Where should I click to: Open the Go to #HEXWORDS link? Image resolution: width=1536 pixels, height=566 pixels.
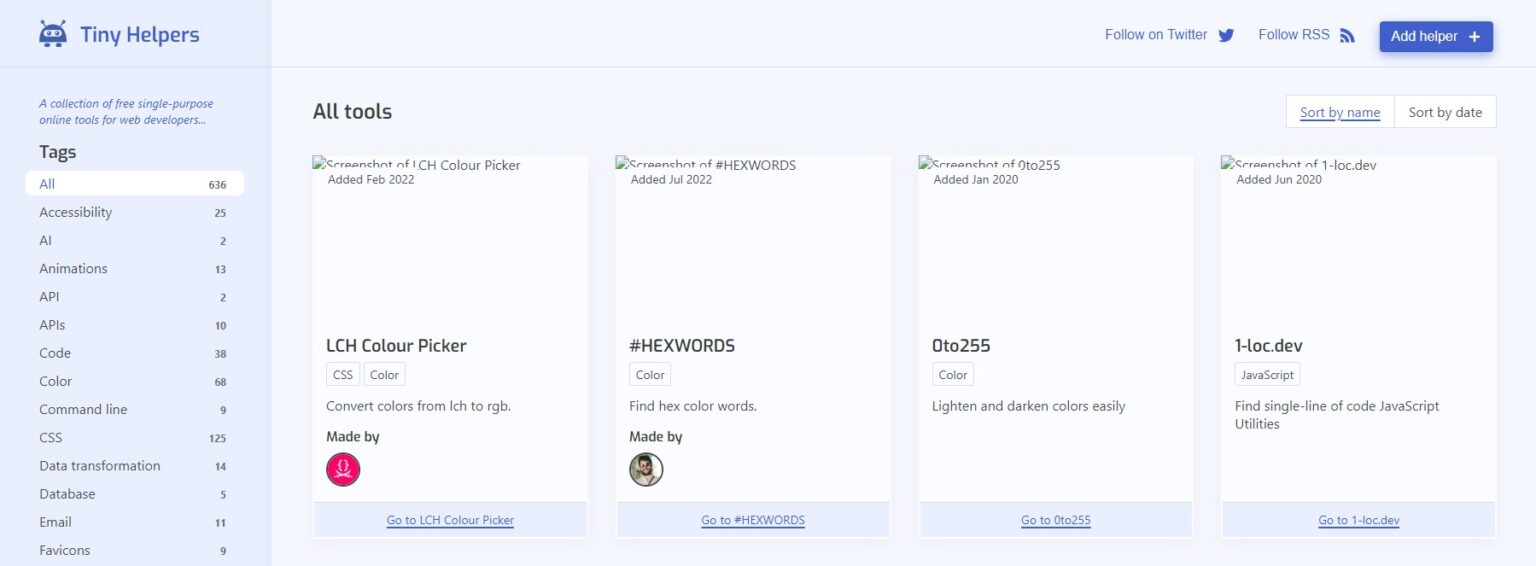[x=753, y=520]
